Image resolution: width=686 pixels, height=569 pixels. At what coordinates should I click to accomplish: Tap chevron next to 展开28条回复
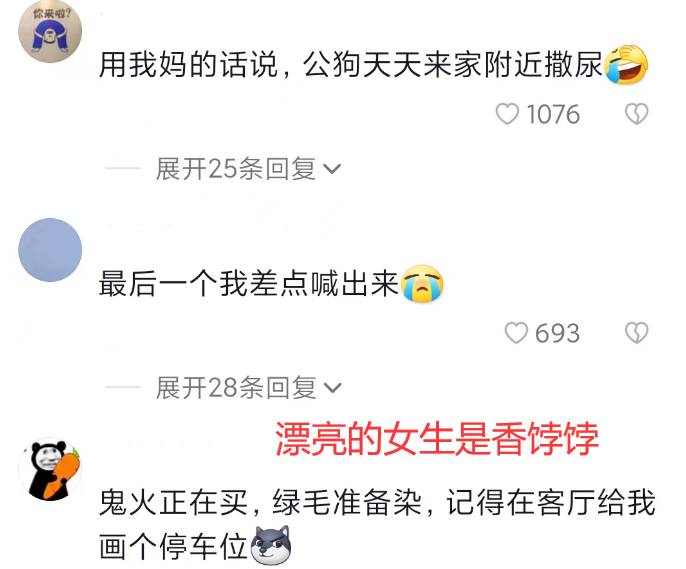(332, 388)
